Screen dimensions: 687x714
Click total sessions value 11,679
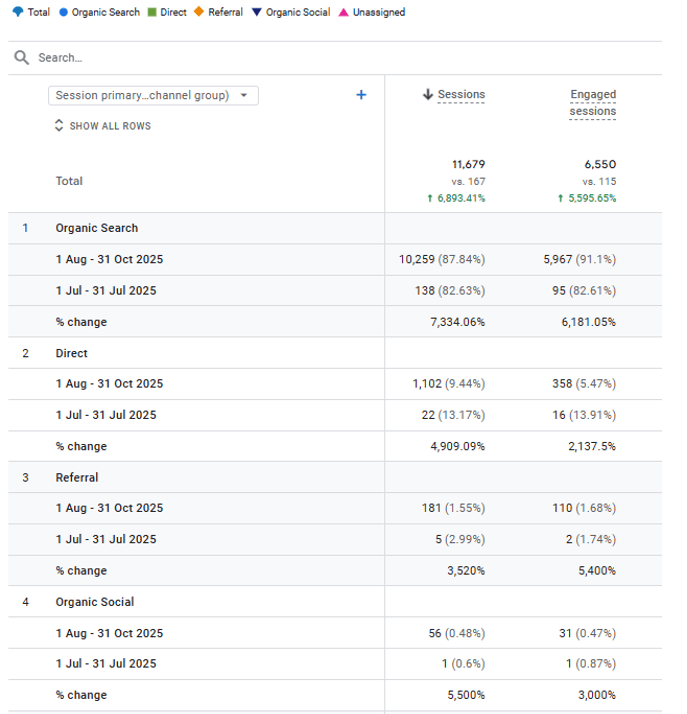468,164
